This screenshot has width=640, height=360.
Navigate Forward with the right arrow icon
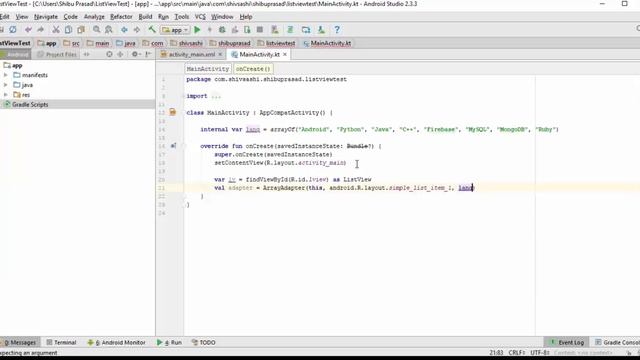click(137, 30)
